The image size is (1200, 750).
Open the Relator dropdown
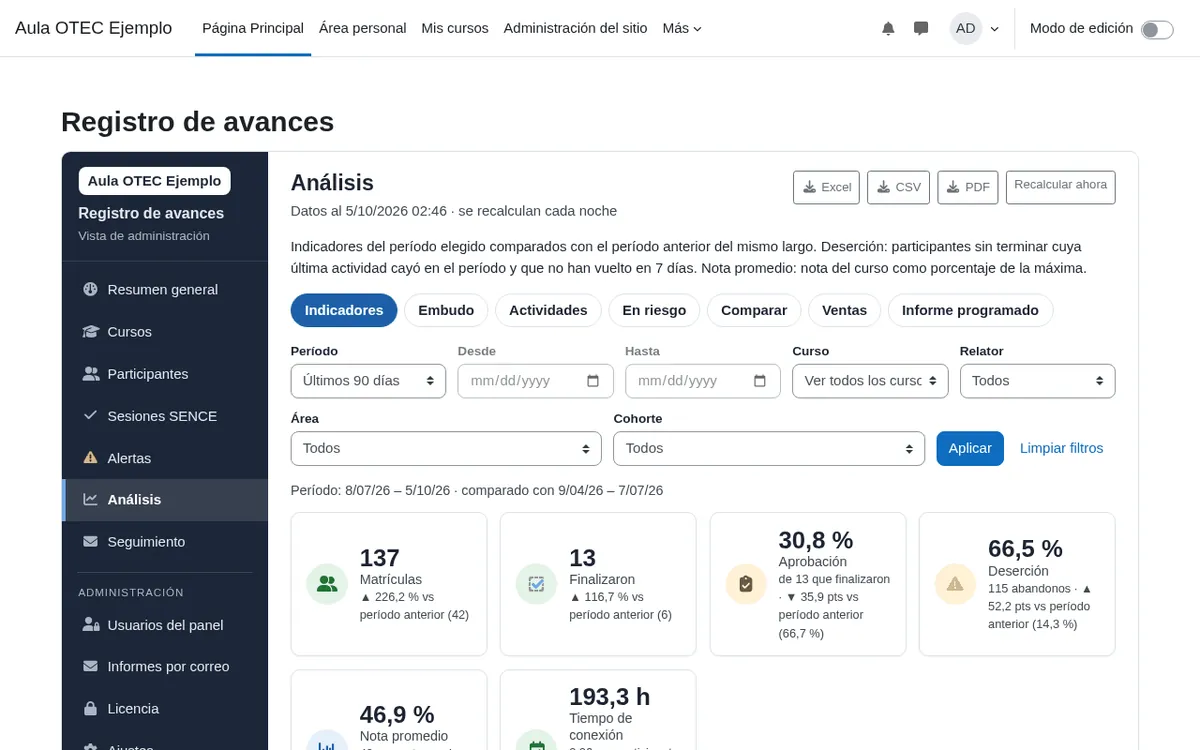1037,381
